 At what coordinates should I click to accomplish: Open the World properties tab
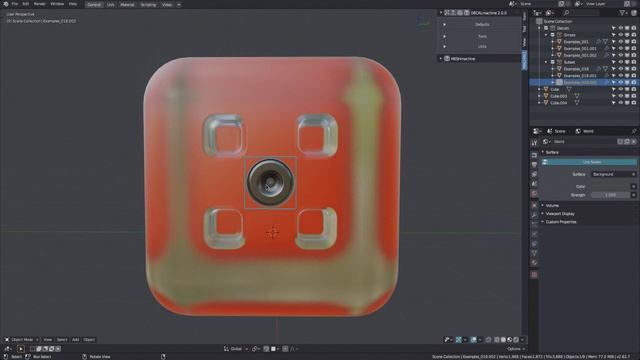tap(534, 194)
